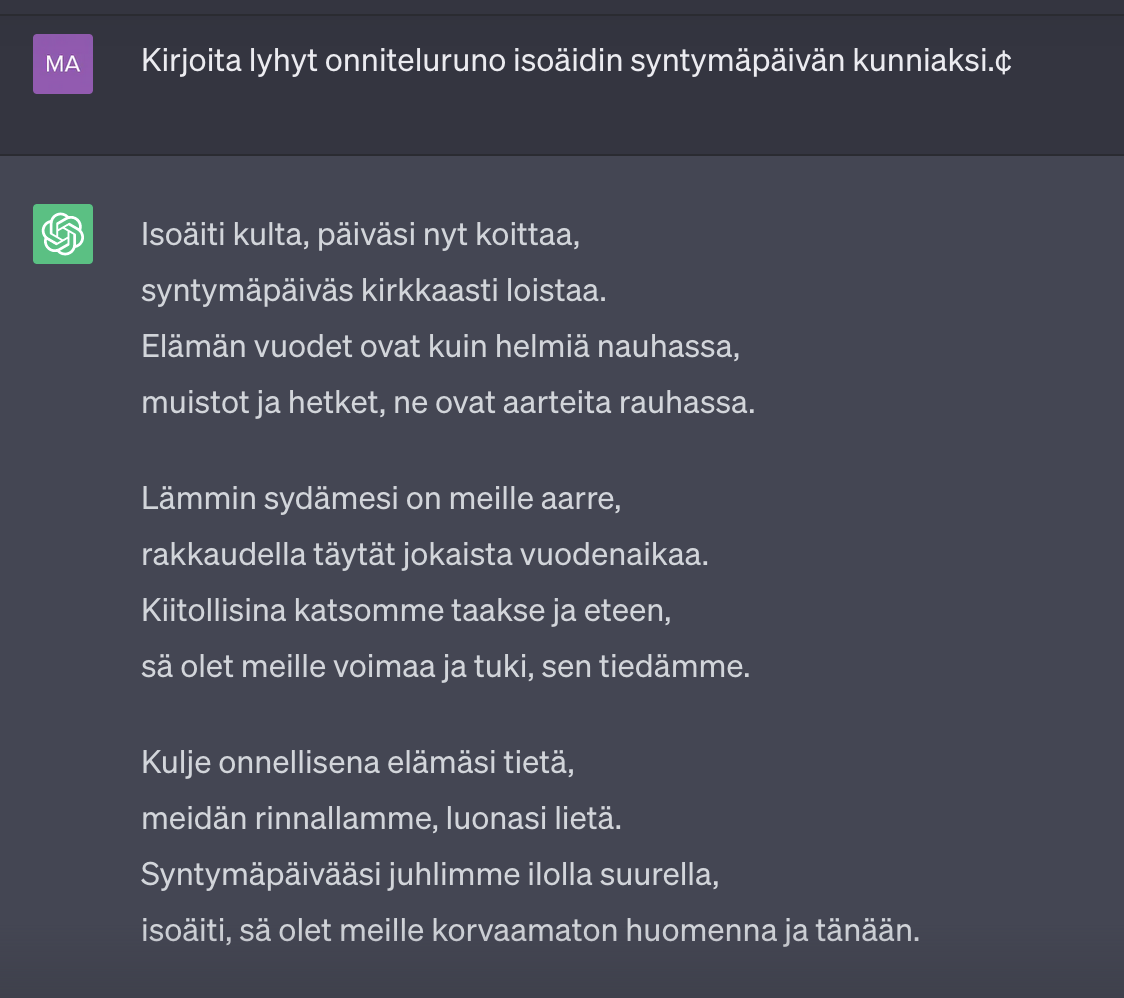Click the user prompt starting with 'Kirjoita lyhyt'
Viewport: 1124px width, 998px height.
point(576,61)
